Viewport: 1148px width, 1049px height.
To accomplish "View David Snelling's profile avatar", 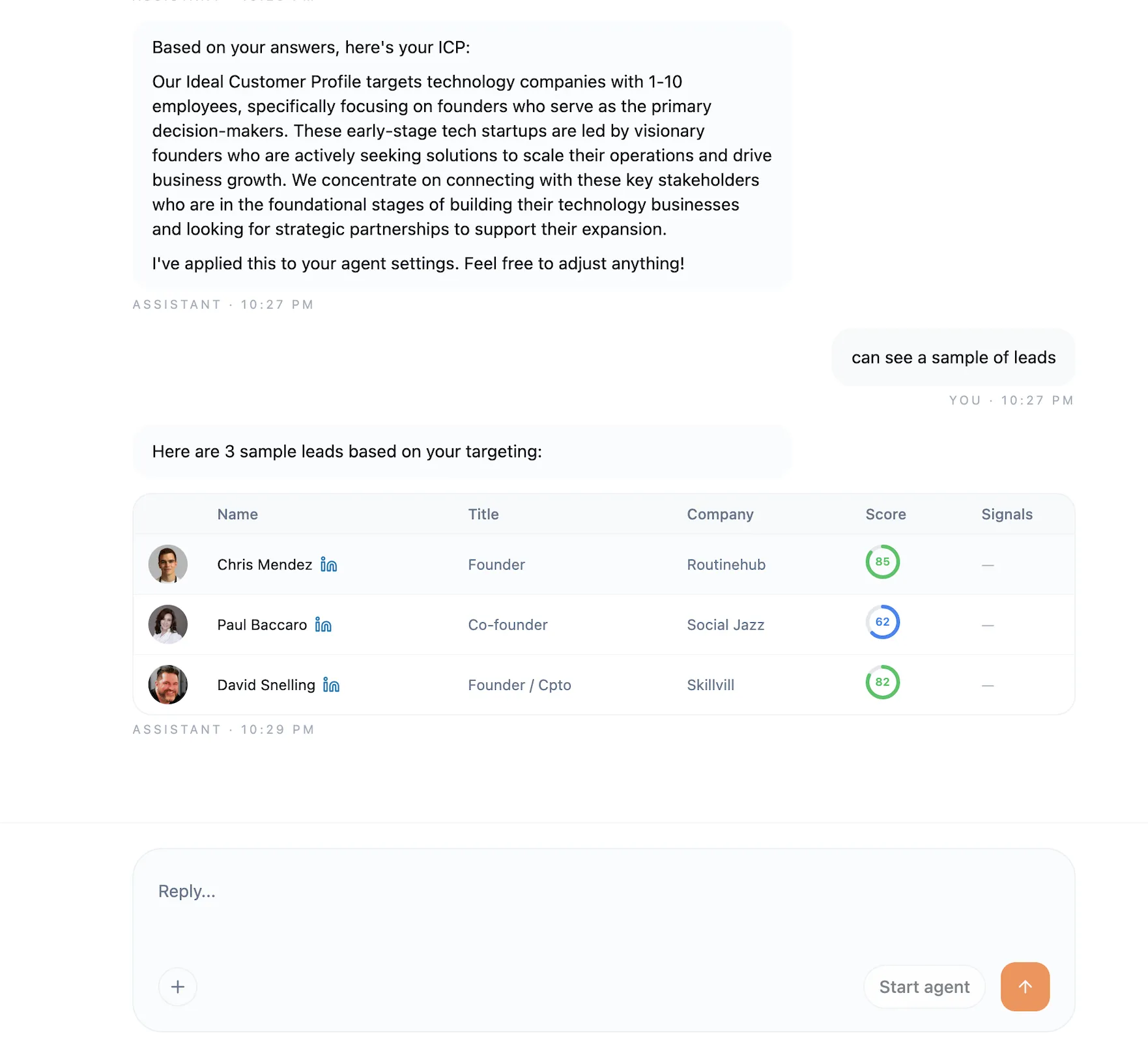I will point(167,685).
